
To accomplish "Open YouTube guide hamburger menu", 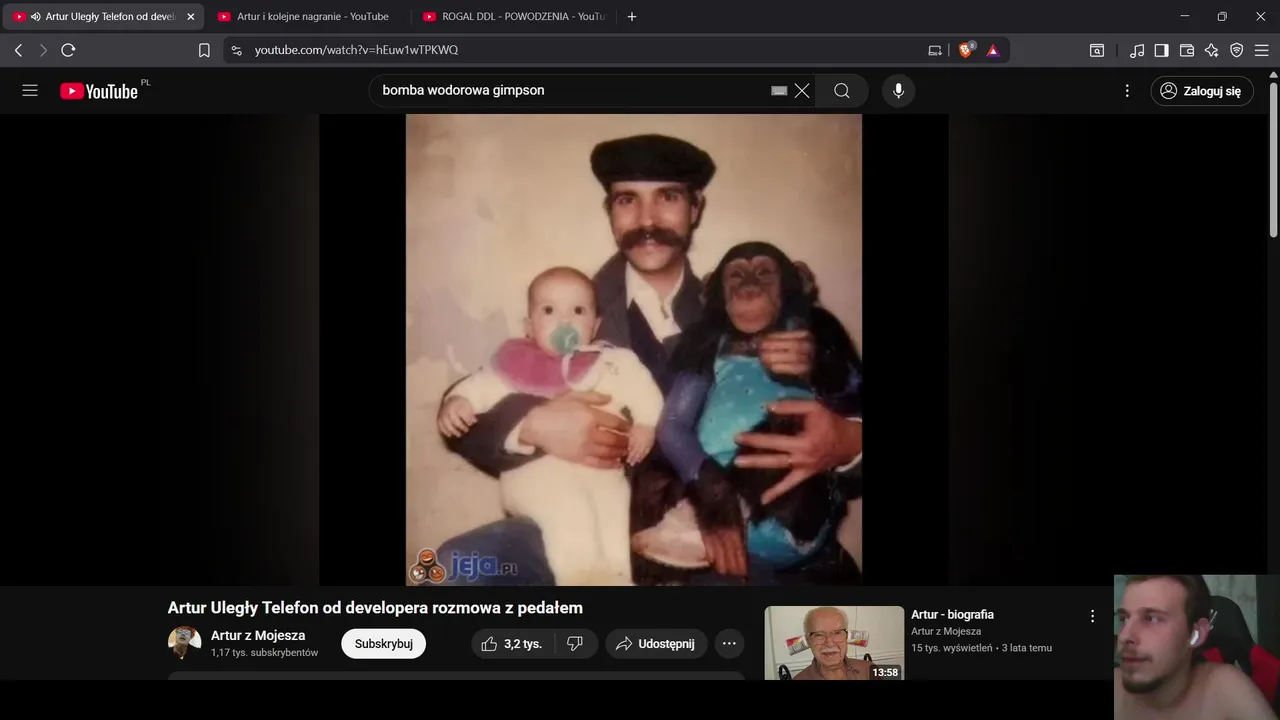I will 30,90.
